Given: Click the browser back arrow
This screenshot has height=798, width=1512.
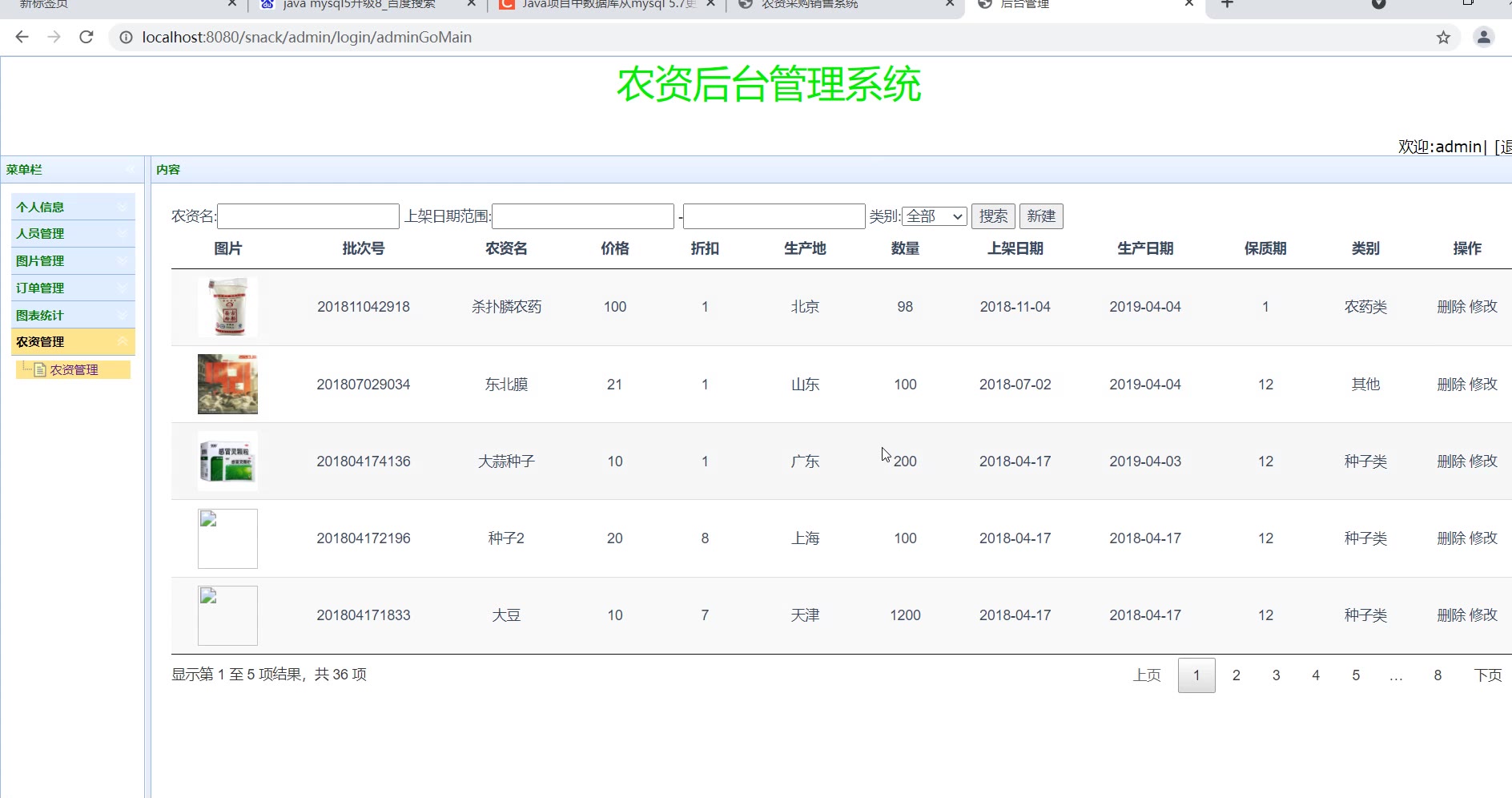Looking at the screenshot, I should click(22, 37).
